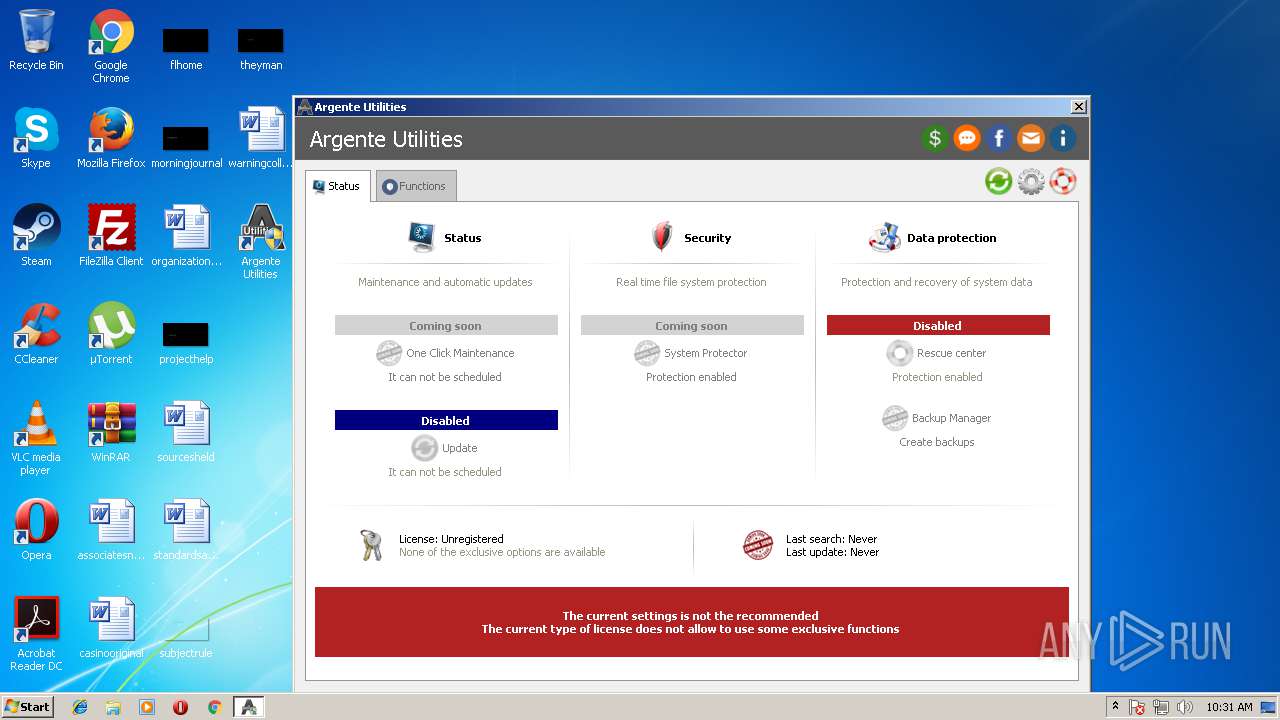This screenshot has width=1280, height=720.
Task: Click the green refresh arrows icon
Action: (998, 181)
